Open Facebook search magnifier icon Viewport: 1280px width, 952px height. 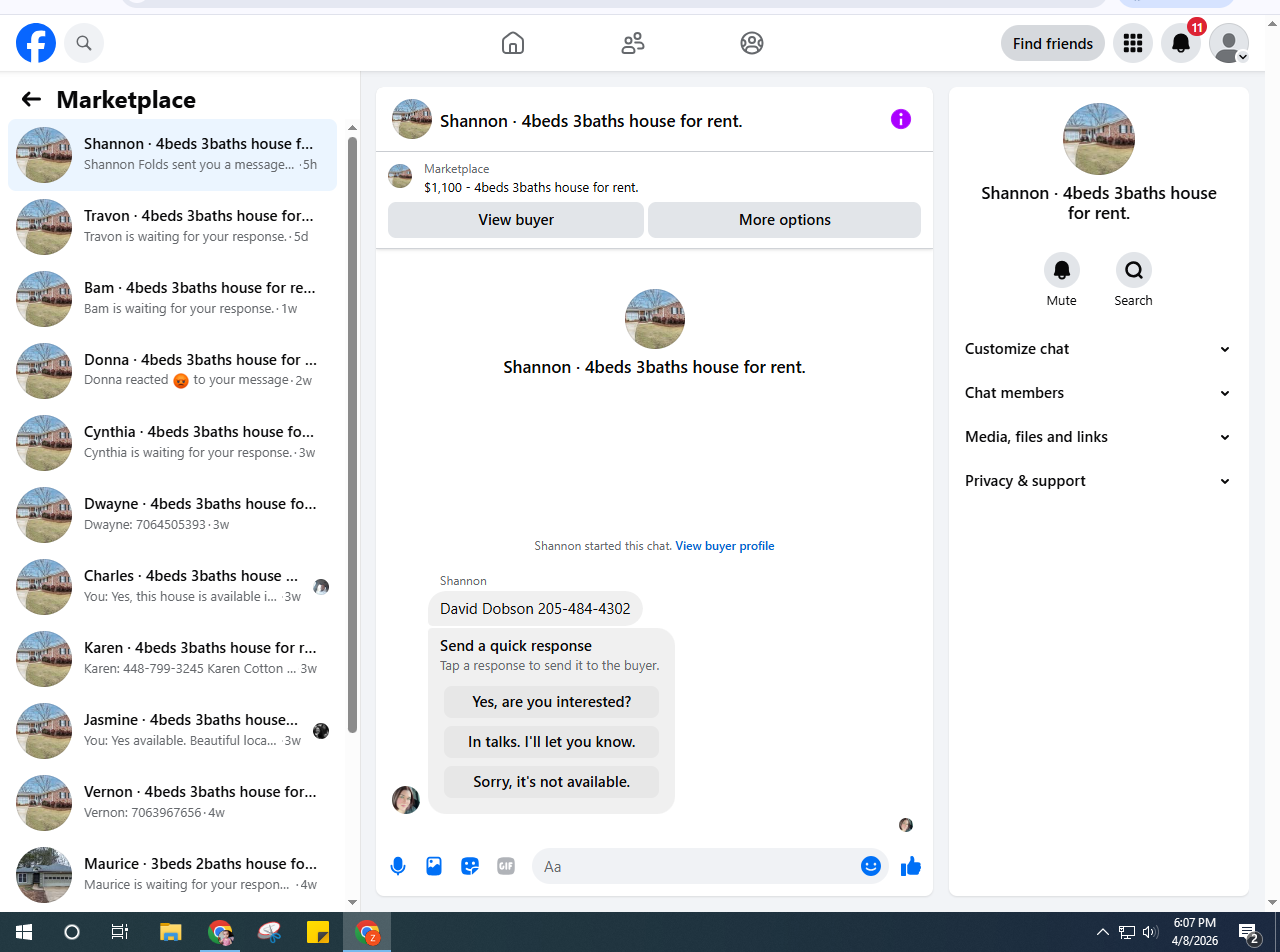84,43
